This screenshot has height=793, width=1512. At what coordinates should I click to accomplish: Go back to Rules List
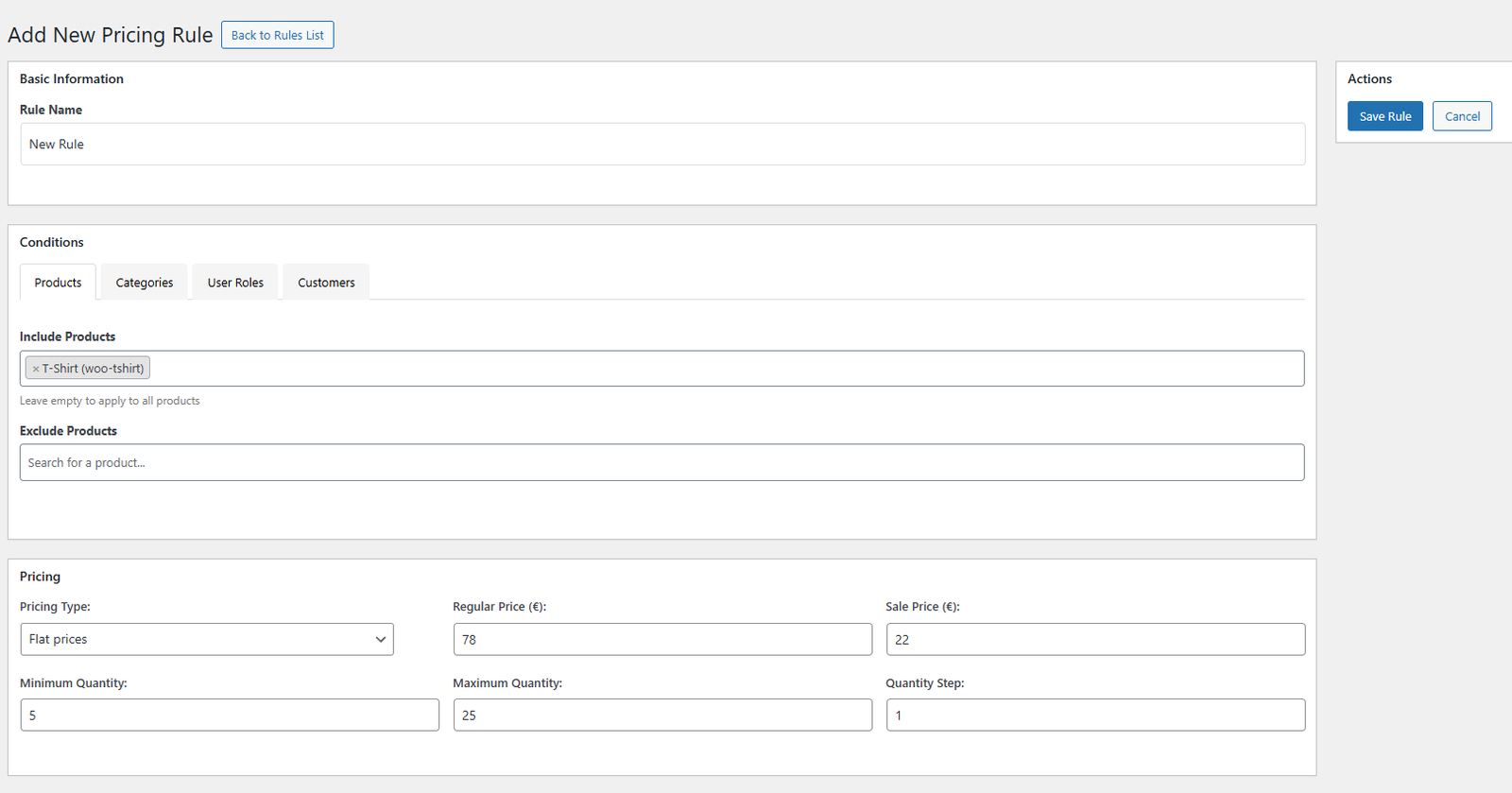[277, 35]
